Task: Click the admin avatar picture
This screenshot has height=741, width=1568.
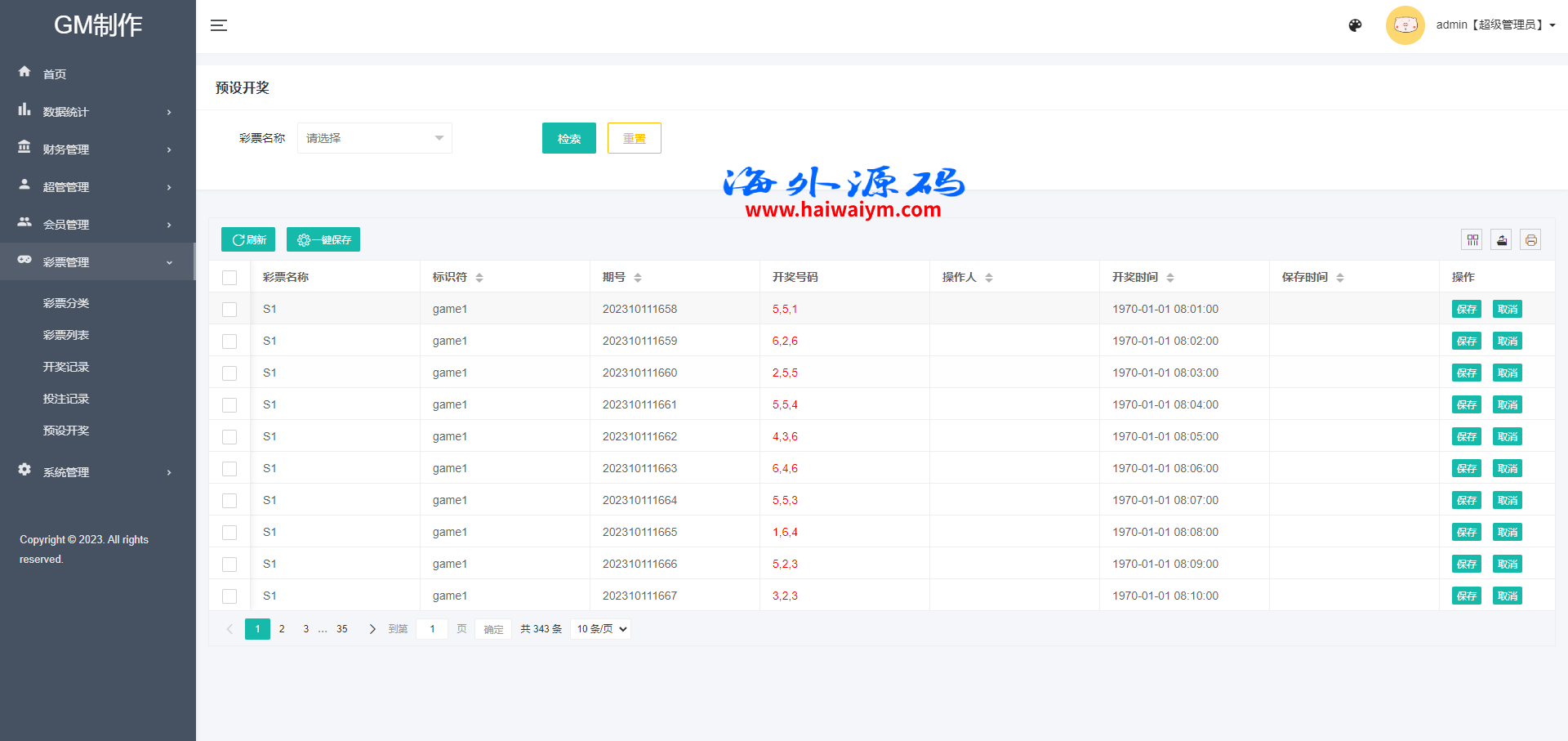Action: click(1405, 25)
